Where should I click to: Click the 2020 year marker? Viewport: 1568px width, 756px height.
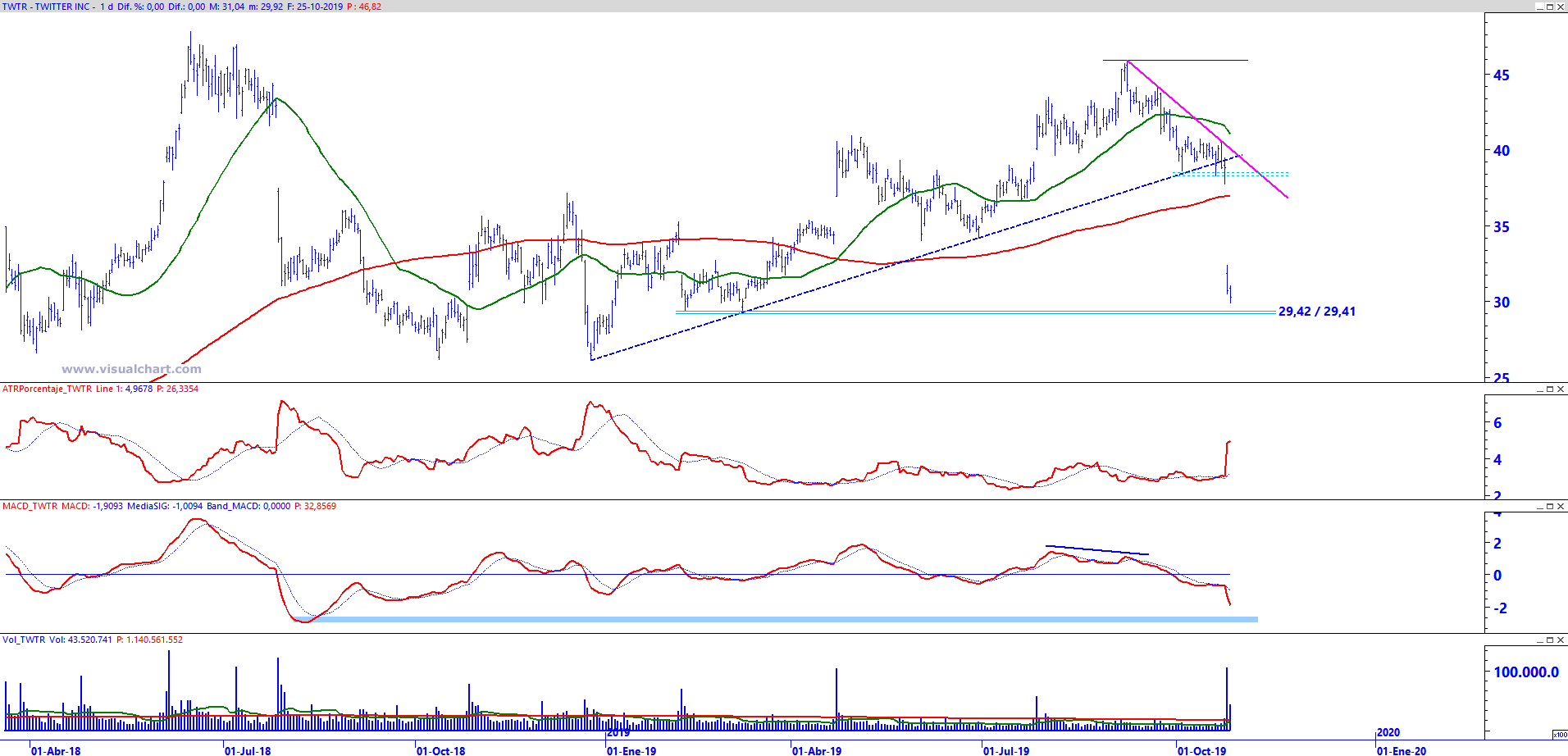pos(1388,733)
